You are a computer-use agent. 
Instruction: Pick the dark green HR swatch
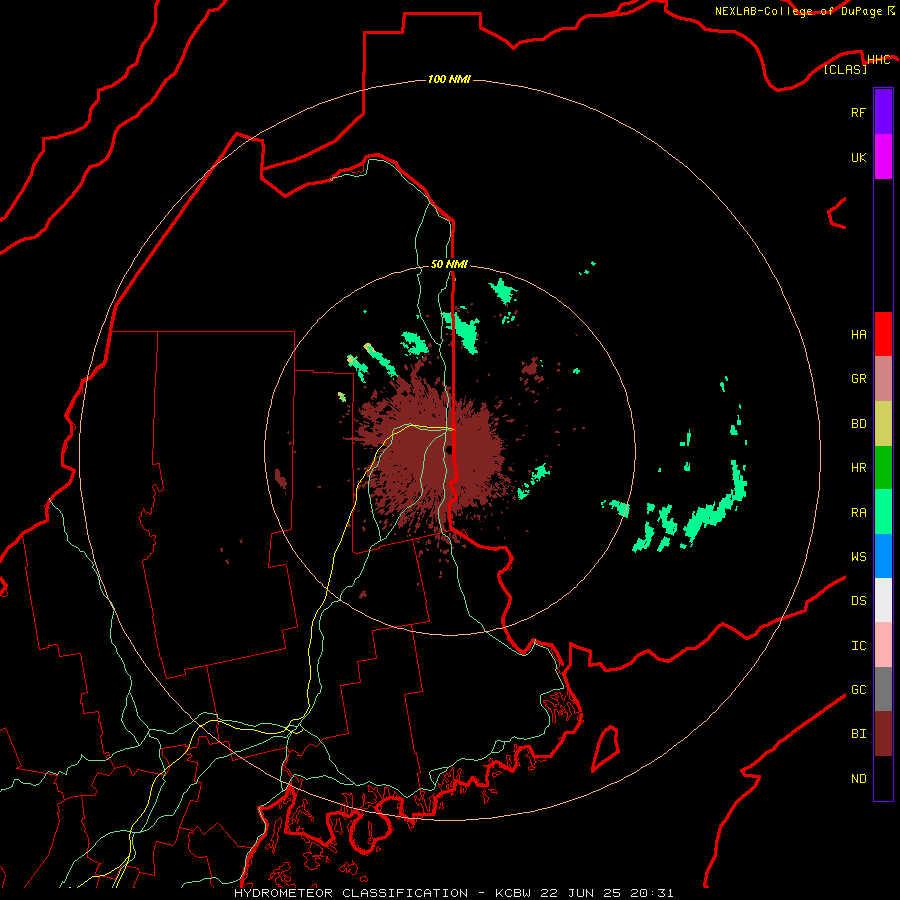[883, 468]
